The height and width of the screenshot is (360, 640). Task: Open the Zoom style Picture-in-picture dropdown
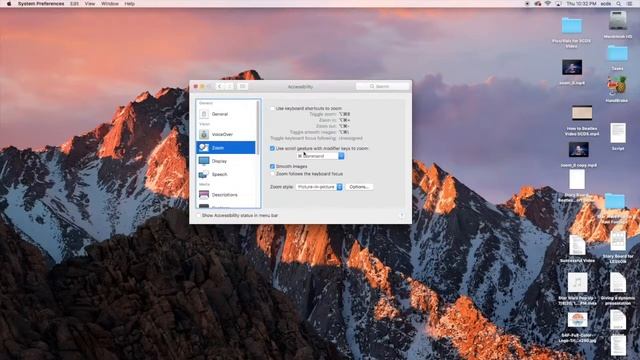coord(319,187)
